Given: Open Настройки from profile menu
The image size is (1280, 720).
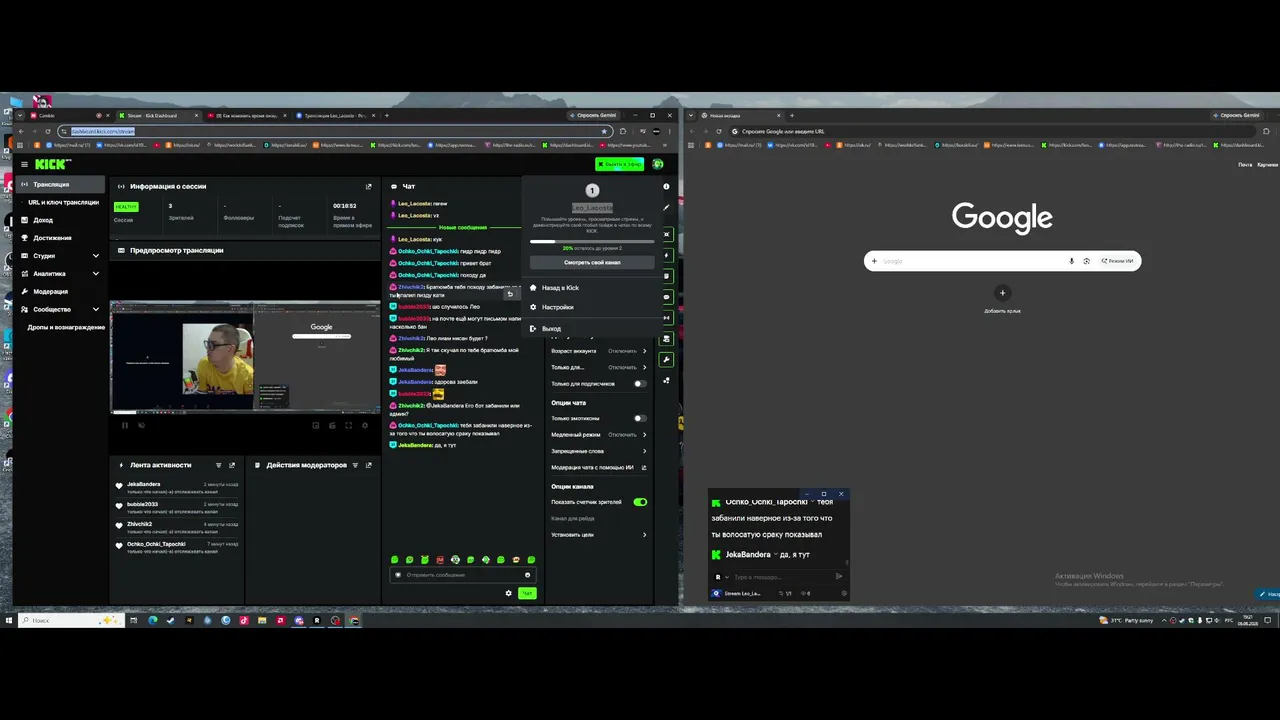Looking at the screenshot, I should (592, 307).
